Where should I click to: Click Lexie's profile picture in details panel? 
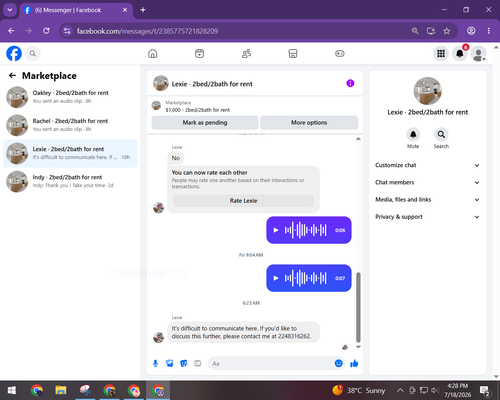(428, 91)
